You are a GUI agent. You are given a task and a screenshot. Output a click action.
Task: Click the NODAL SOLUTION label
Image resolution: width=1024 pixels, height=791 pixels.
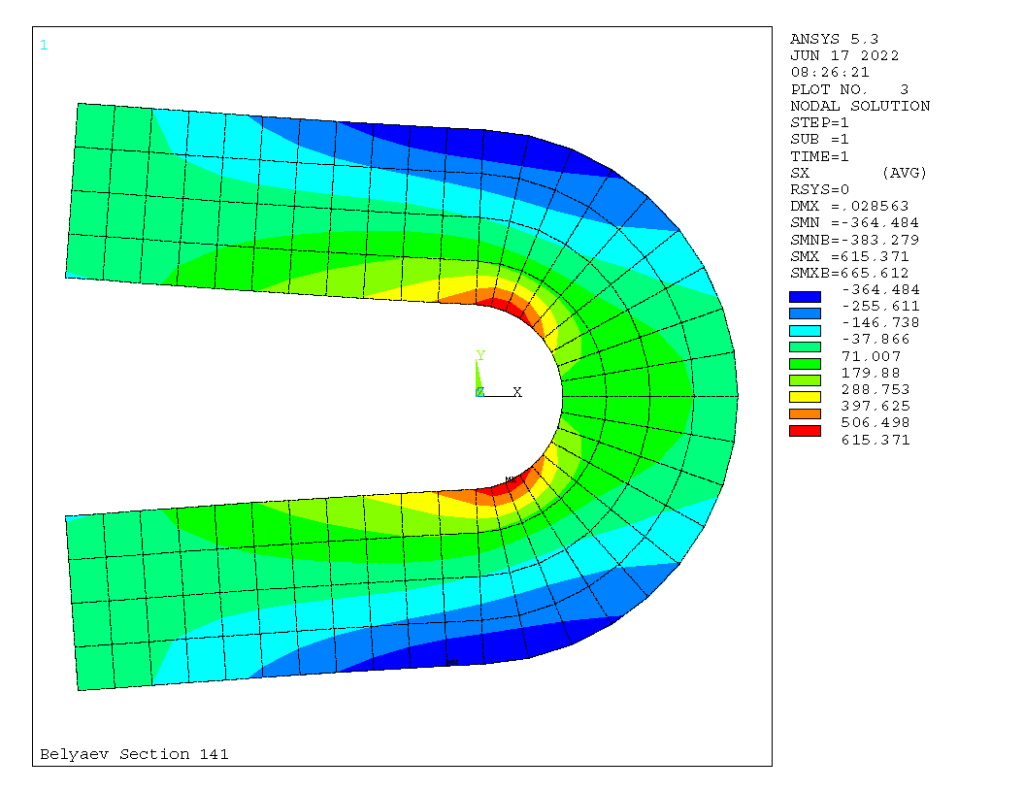859,106
